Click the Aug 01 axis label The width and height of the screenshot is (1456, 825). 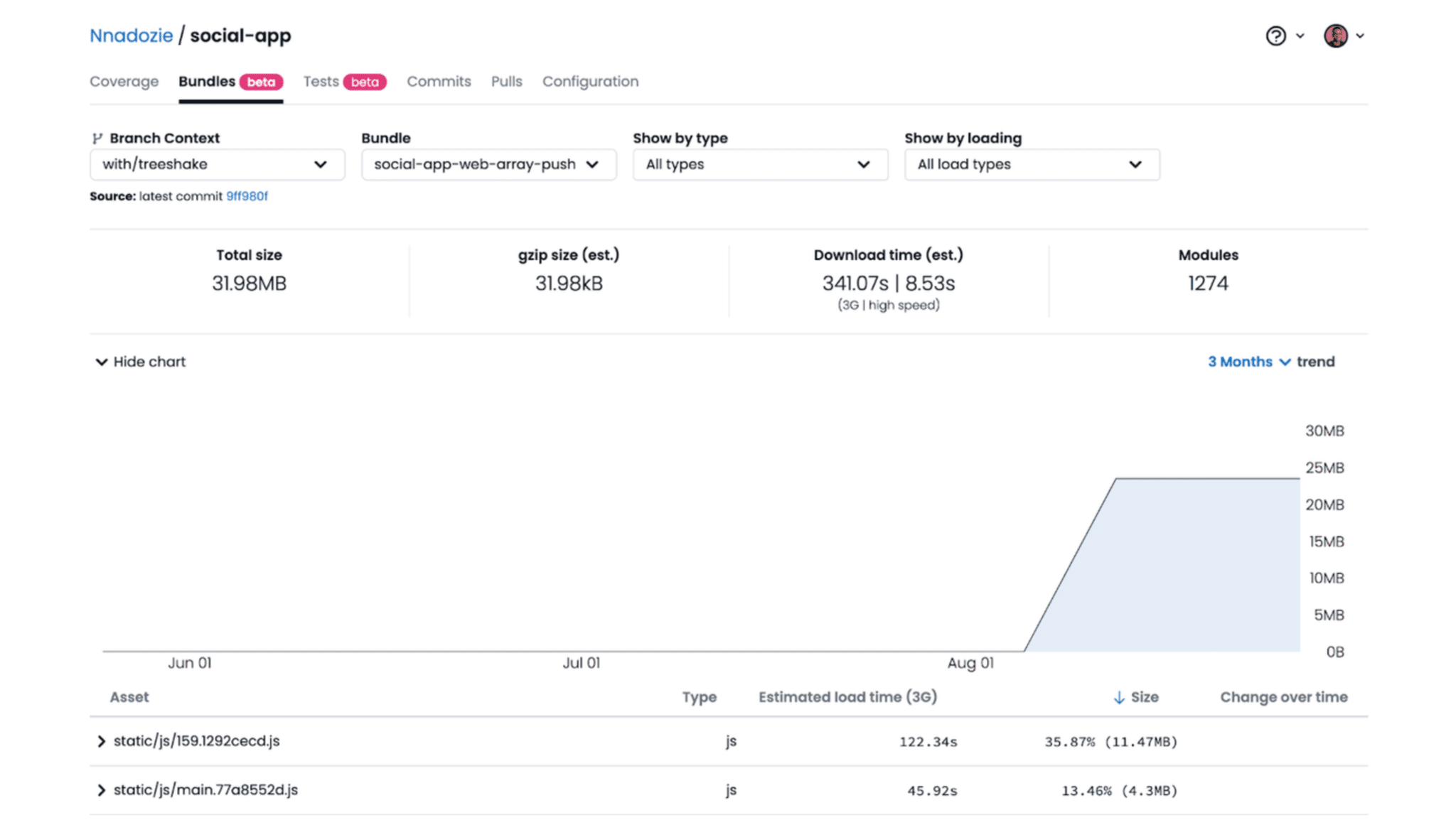click(x=970, y=663)
